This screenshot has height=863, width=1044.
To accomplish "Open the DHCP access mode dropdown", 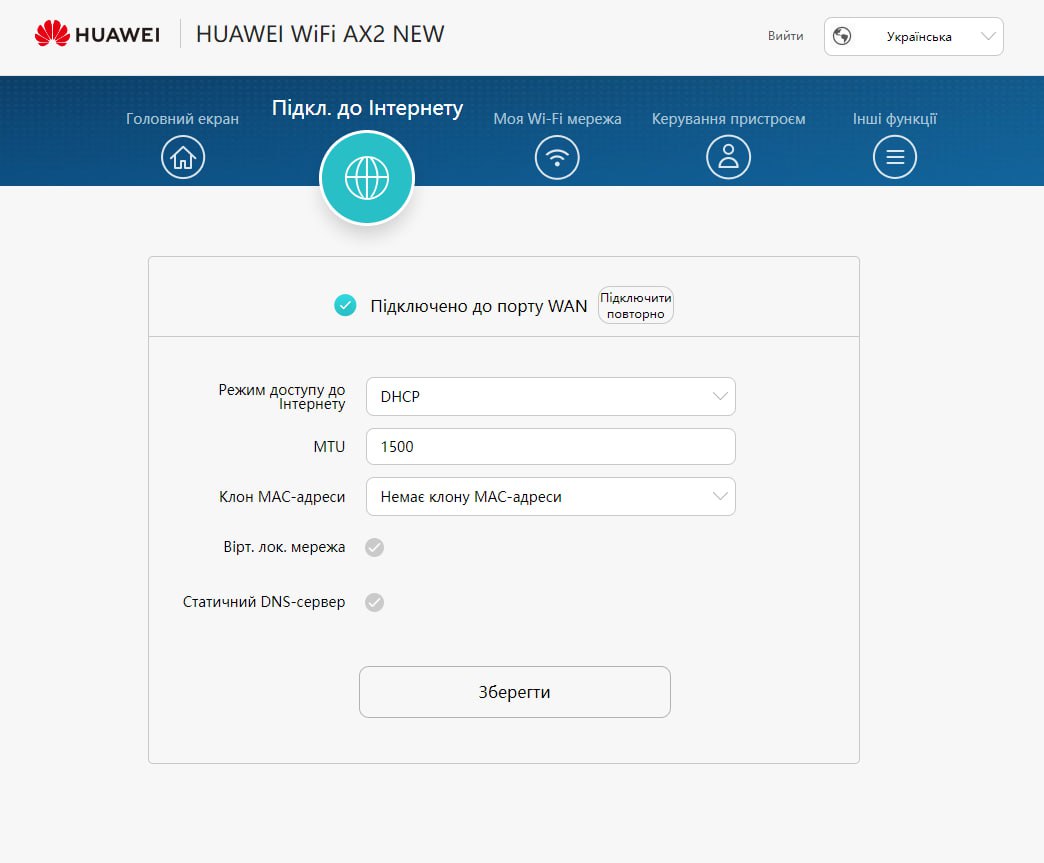I will pyautogui.click(x=550, y=396).
